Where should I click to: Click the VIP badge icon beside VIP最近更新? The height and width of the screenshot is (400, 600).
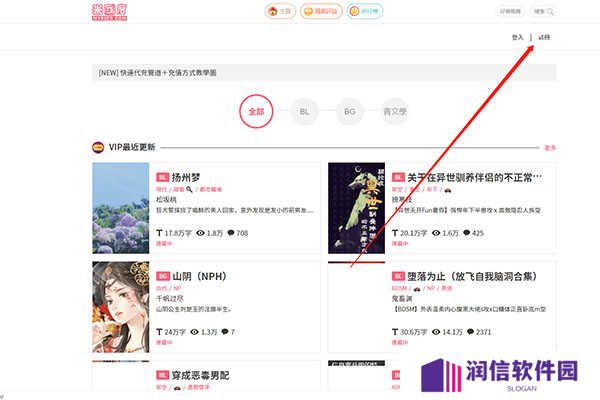98,147
